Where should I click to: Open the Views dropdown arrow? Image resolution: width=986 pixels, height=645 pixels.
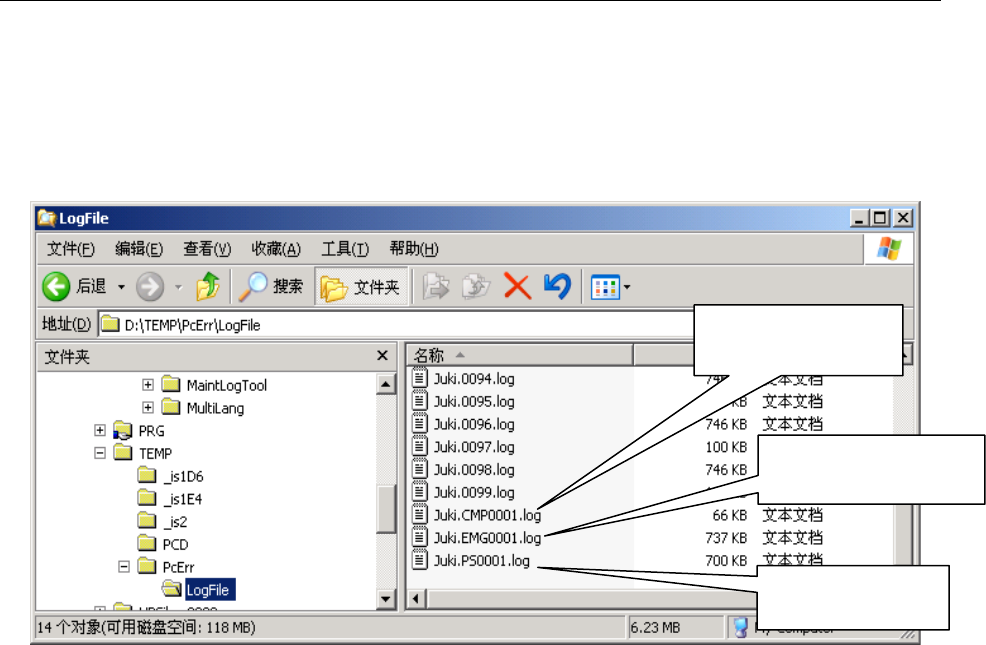[627, 288]
